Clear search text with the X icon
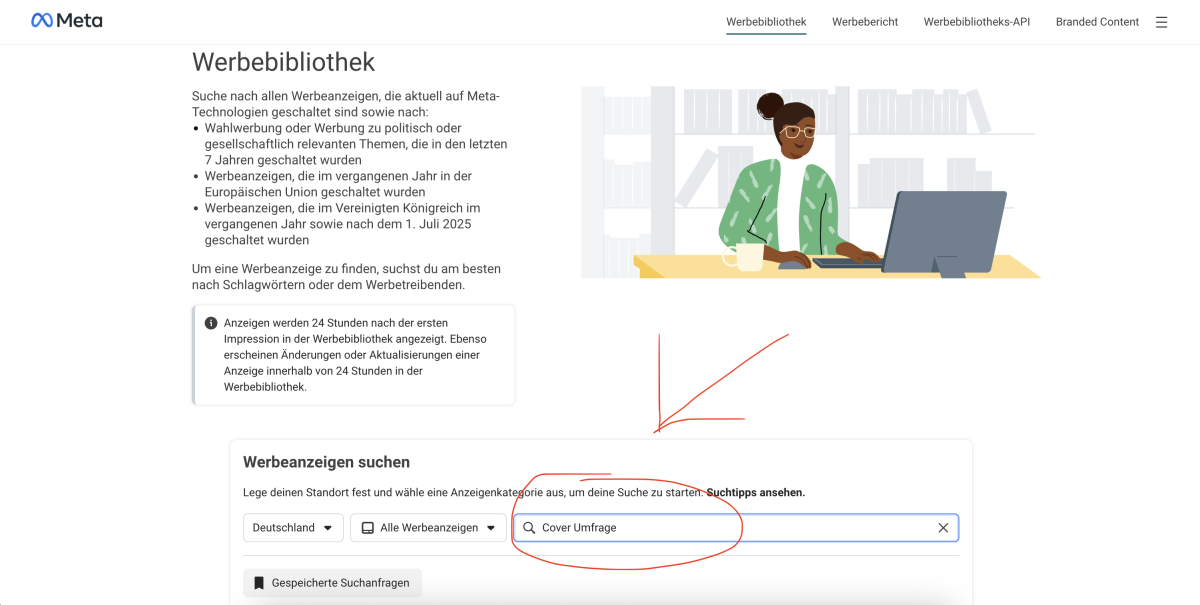The width and height of the screenshot is (1200, 605). [943, 528]
